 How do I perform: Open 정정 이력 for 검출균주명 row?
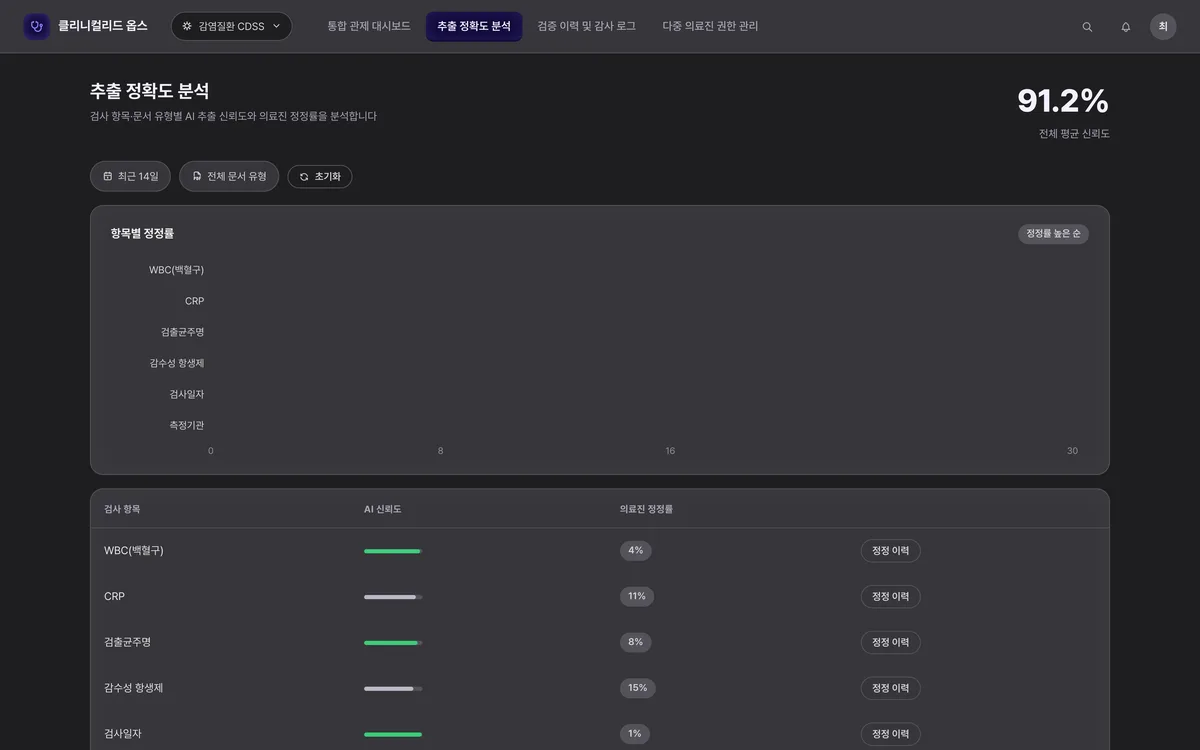(x=890, y=642)
